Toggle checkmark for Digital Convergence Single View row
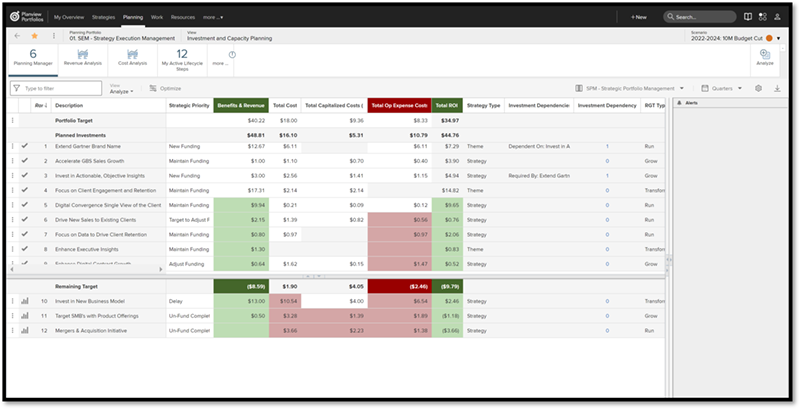This screenshot has height=409, width=800. (24, 204)
